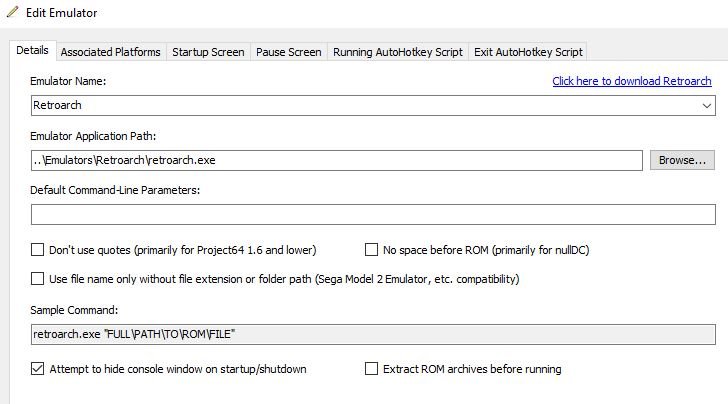This screenshot has height=404, width=728.
Task: Open the Exit AutoHotkey Script tab
Action: coord(528,52)
